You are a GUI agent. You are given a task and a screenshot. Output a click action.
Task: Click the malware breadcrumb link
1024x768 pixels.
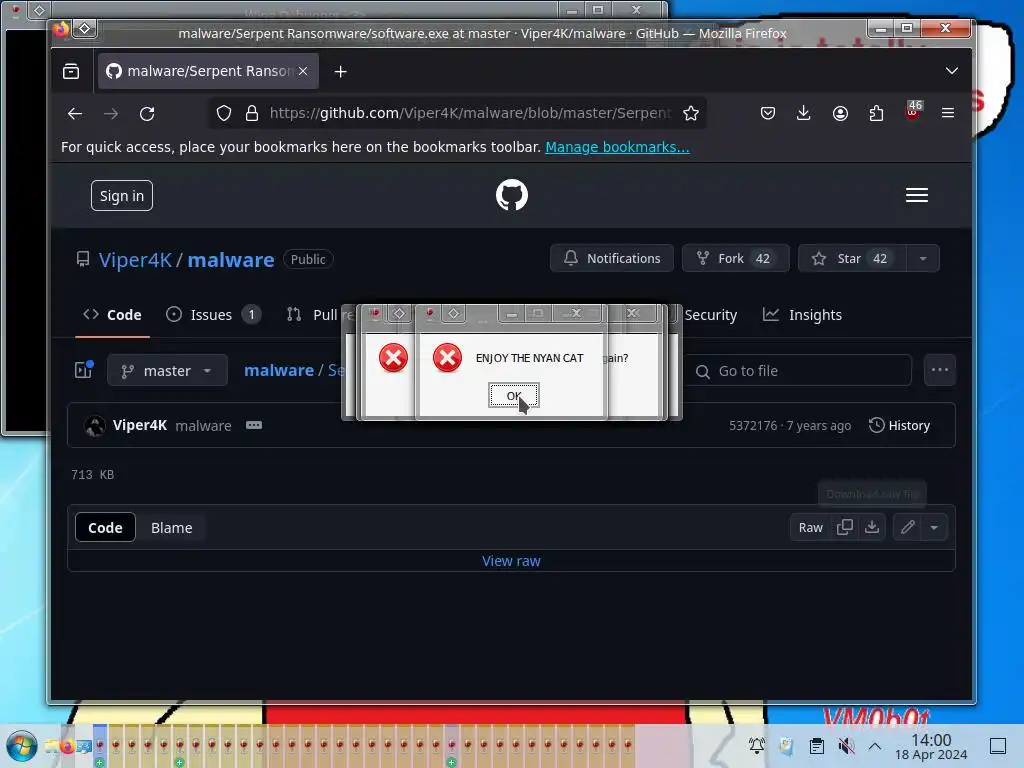[x=279, y=370]
